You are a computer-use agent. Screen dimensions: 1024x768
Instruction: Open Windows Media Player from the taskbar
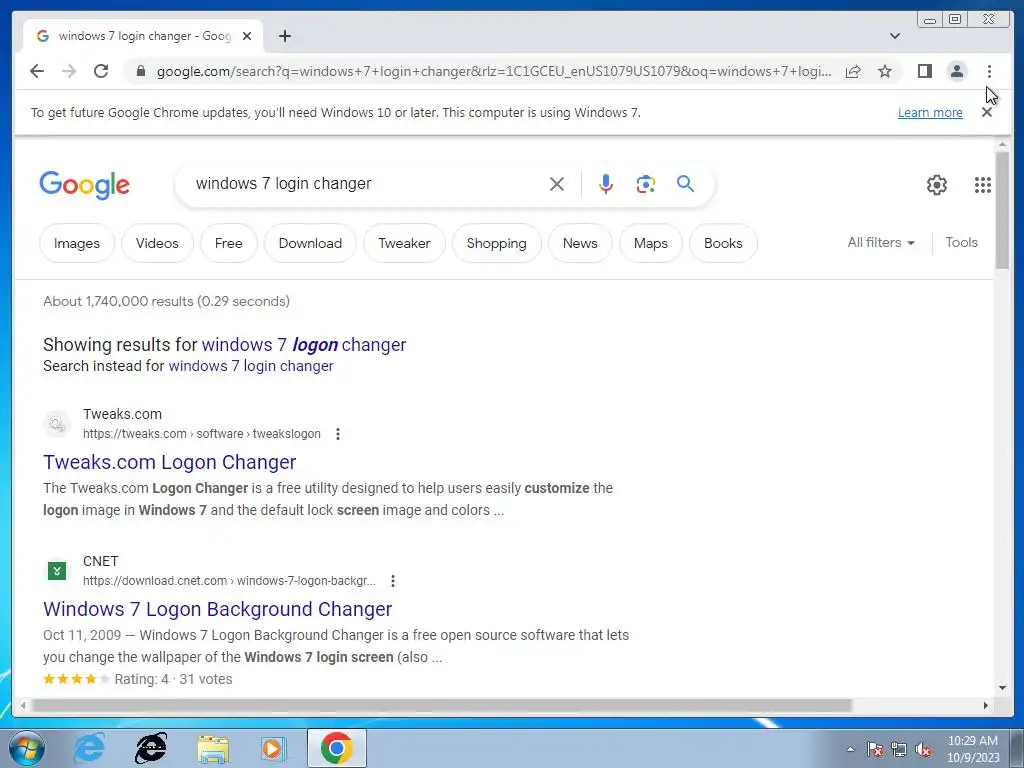click(x=274, y=748)
